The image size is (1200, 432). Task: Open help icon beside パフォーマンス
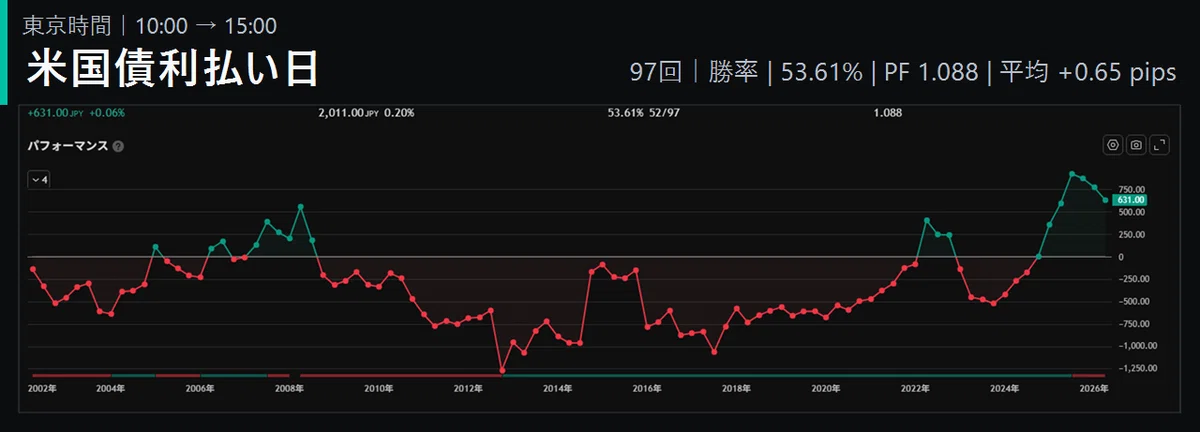click(x=118, y=146)
